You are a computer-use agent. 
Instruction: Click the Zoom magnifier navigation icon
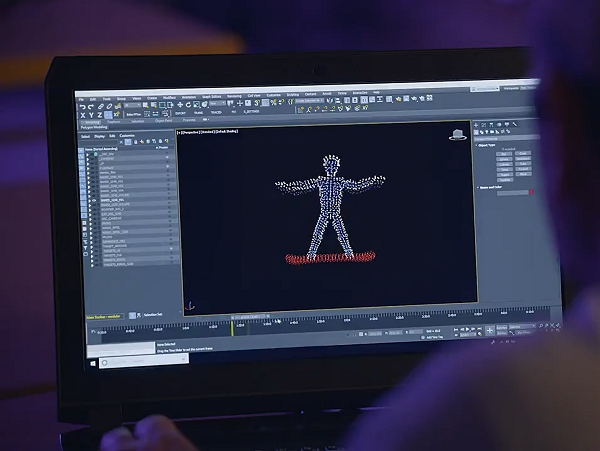click(x=541, y=326)
